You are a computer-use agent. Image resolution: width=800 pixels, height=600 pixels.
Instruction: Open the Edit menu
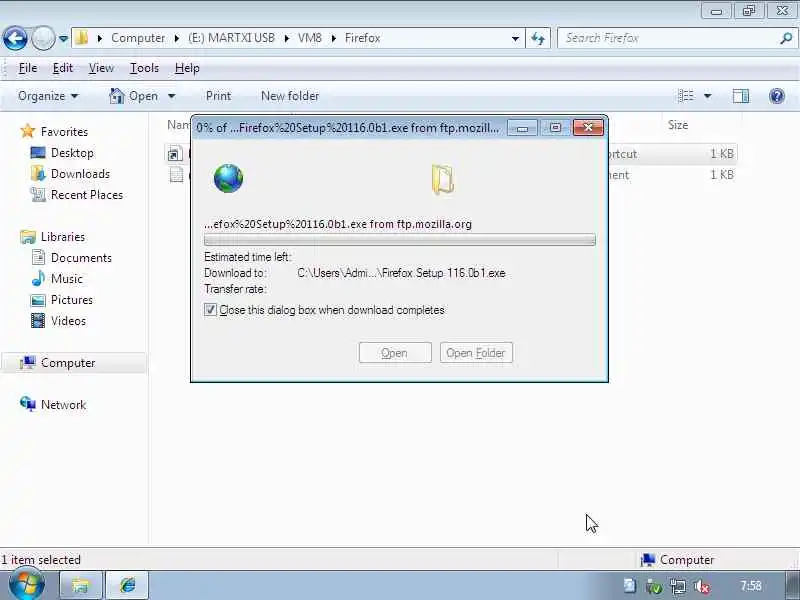[63, 68]
